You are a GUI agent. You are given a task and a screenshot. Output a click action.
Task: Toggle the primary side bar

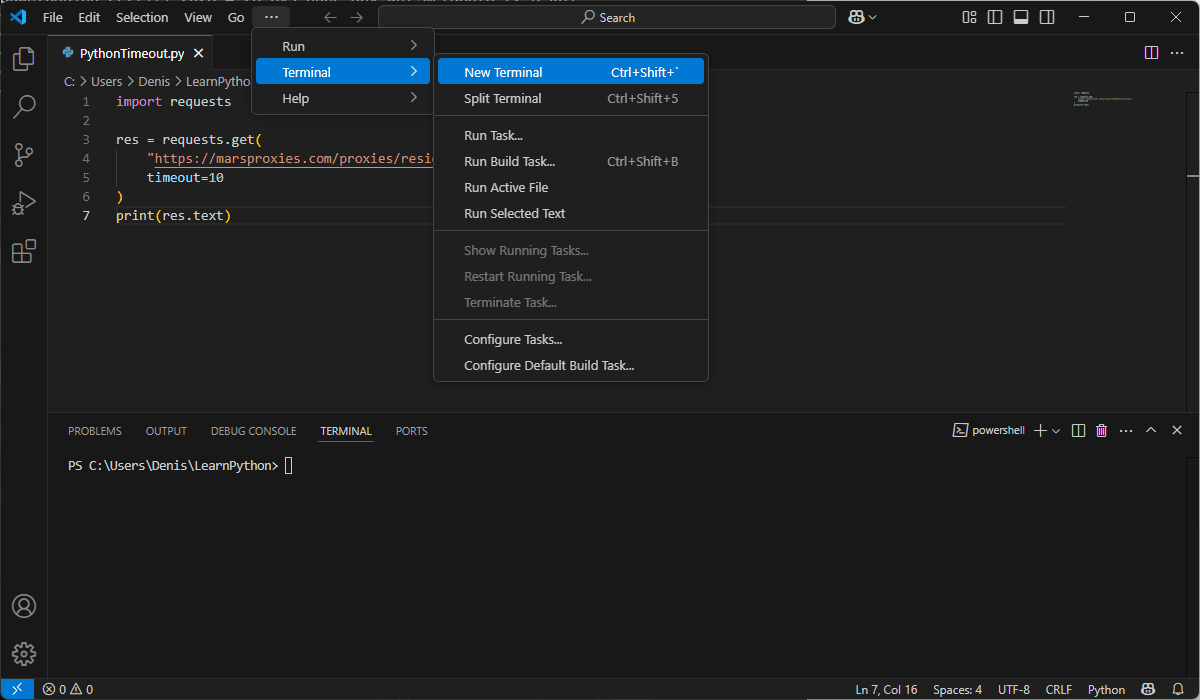pos(995,17)
